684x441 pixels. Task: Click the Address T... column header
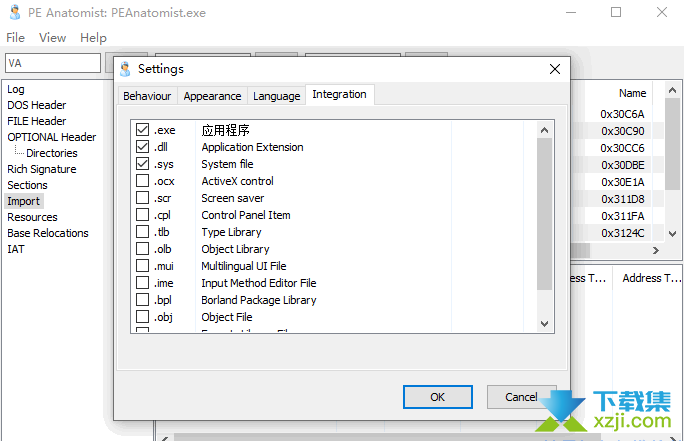tap(651, 278)
